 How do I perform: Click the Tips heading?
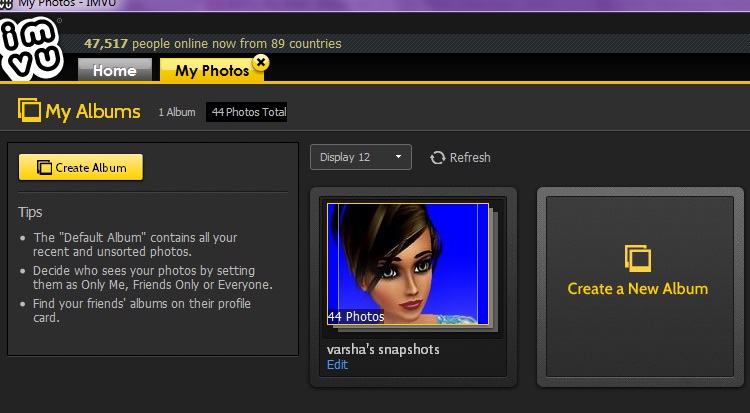pyautogui.click(x=30, y=212)
